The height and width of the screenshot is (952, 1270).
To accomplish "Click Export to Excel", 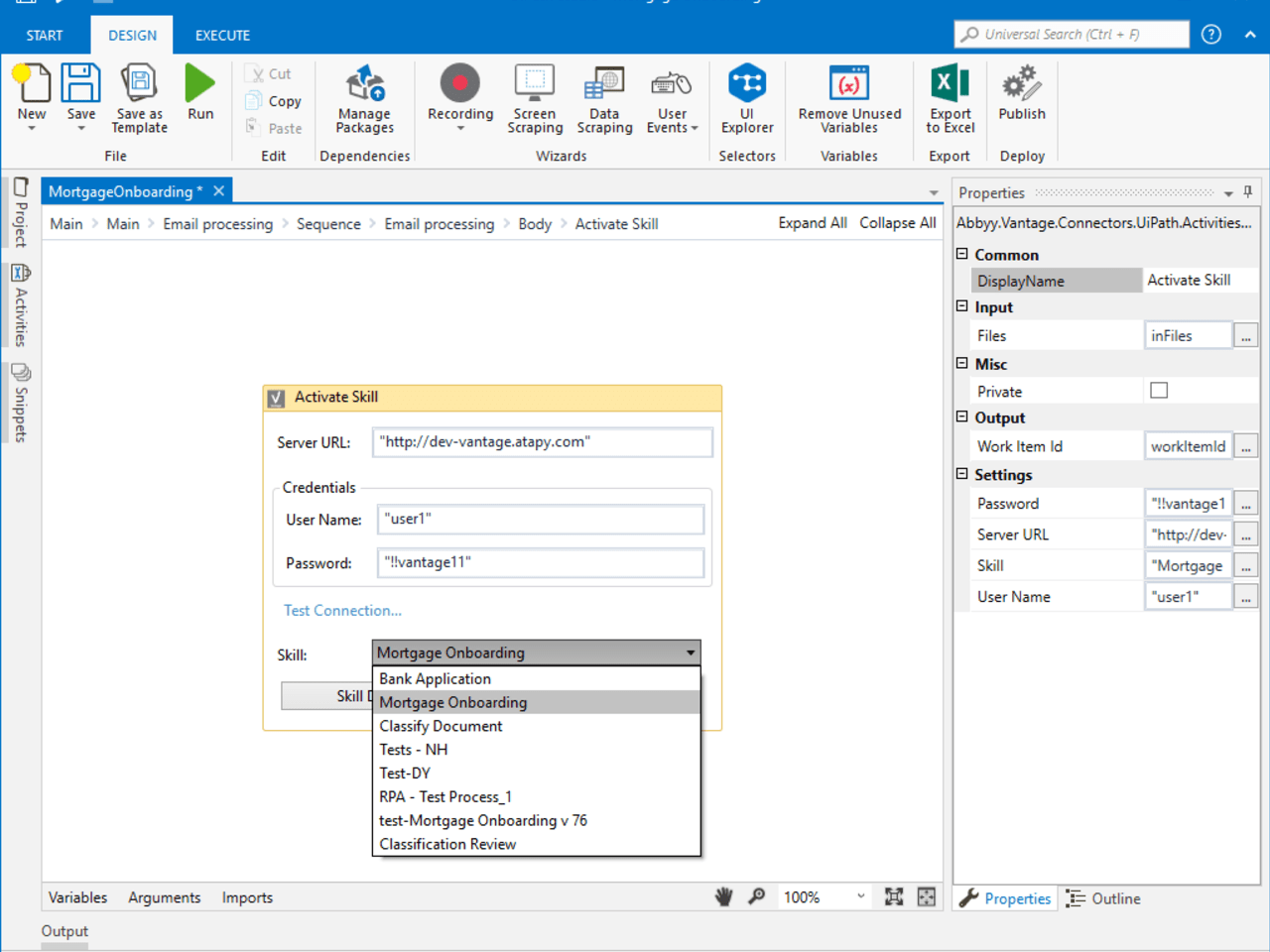I will click(950, 97).
